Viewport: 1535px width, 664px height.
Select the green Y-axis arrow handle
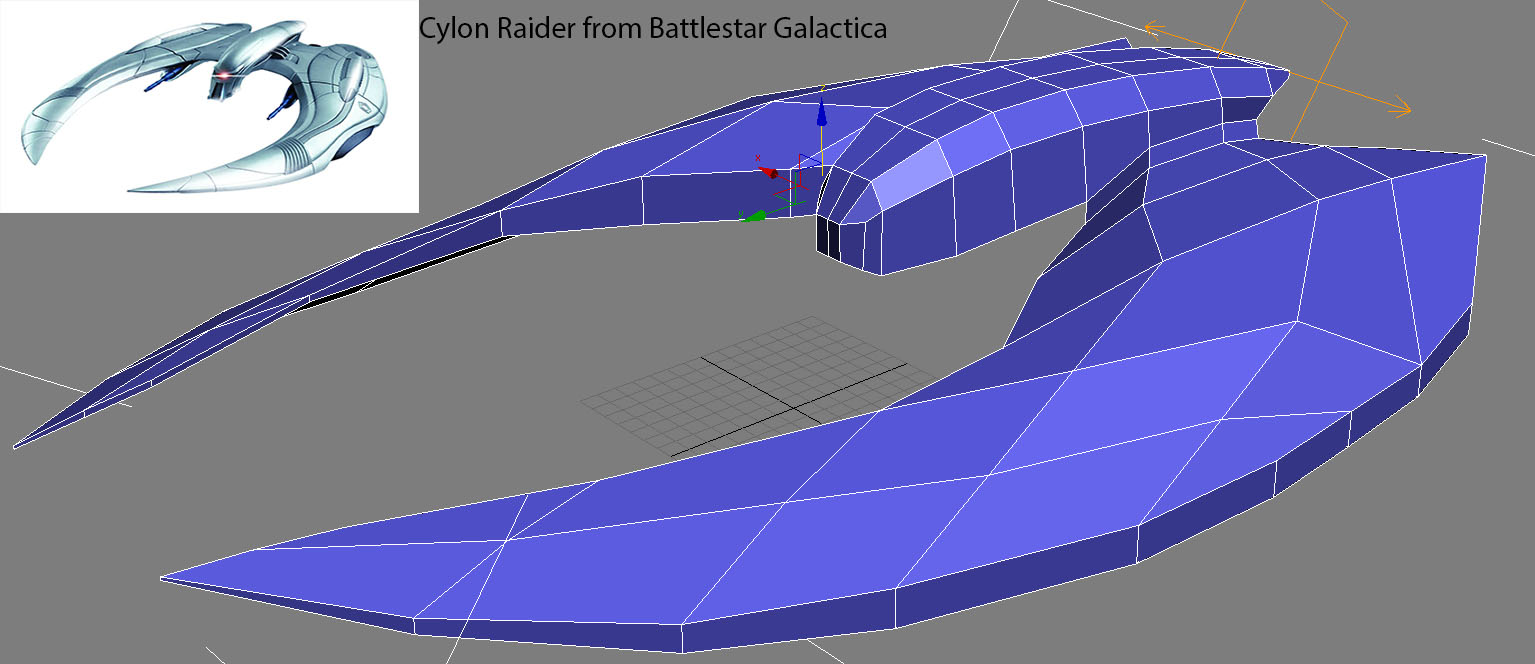[x=756, y=214]
